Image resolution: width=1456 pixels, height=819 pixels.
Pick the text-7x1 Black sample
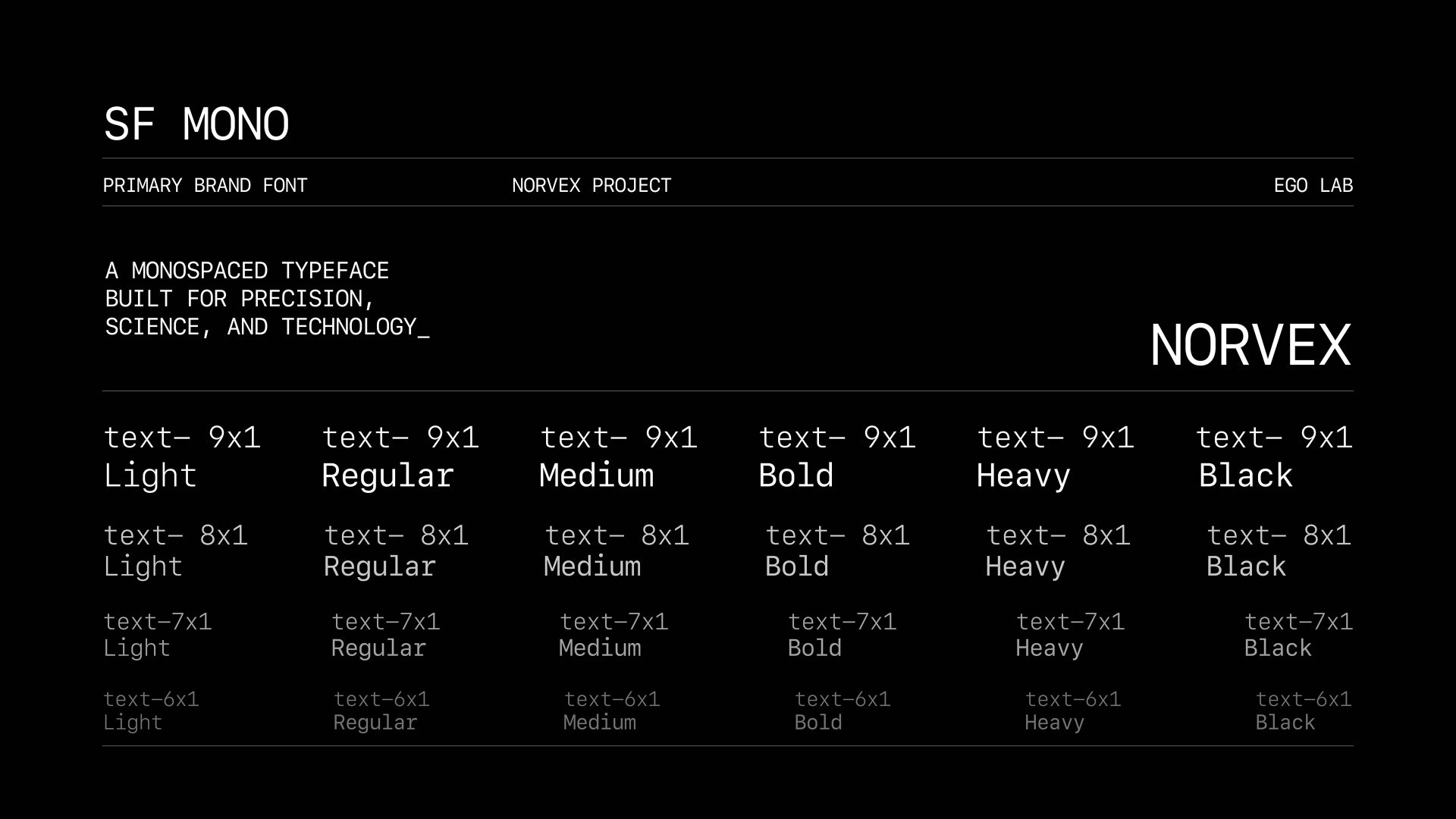click(x=1298, y=635)
